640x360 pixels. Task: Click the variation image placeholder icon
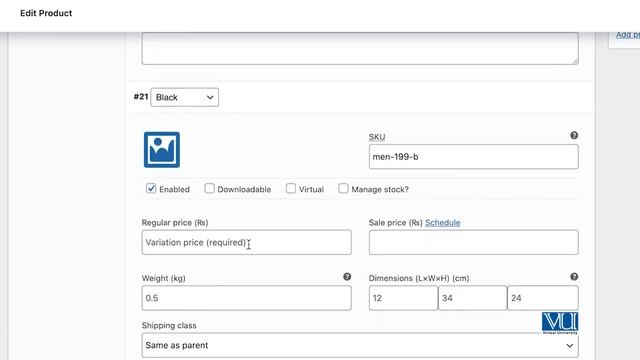click(162, 150)
